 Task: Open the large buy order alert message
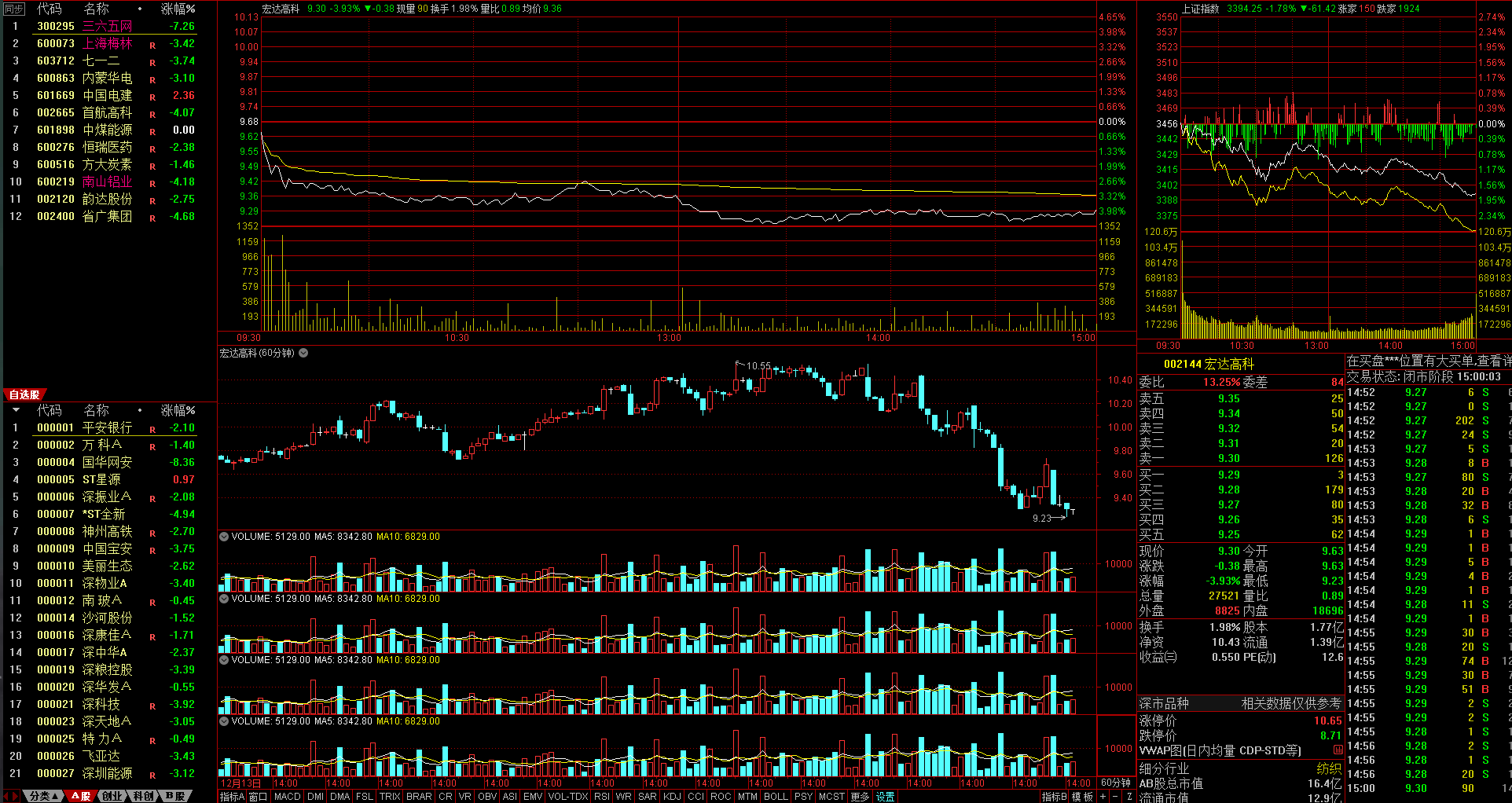pos(1429,361)
